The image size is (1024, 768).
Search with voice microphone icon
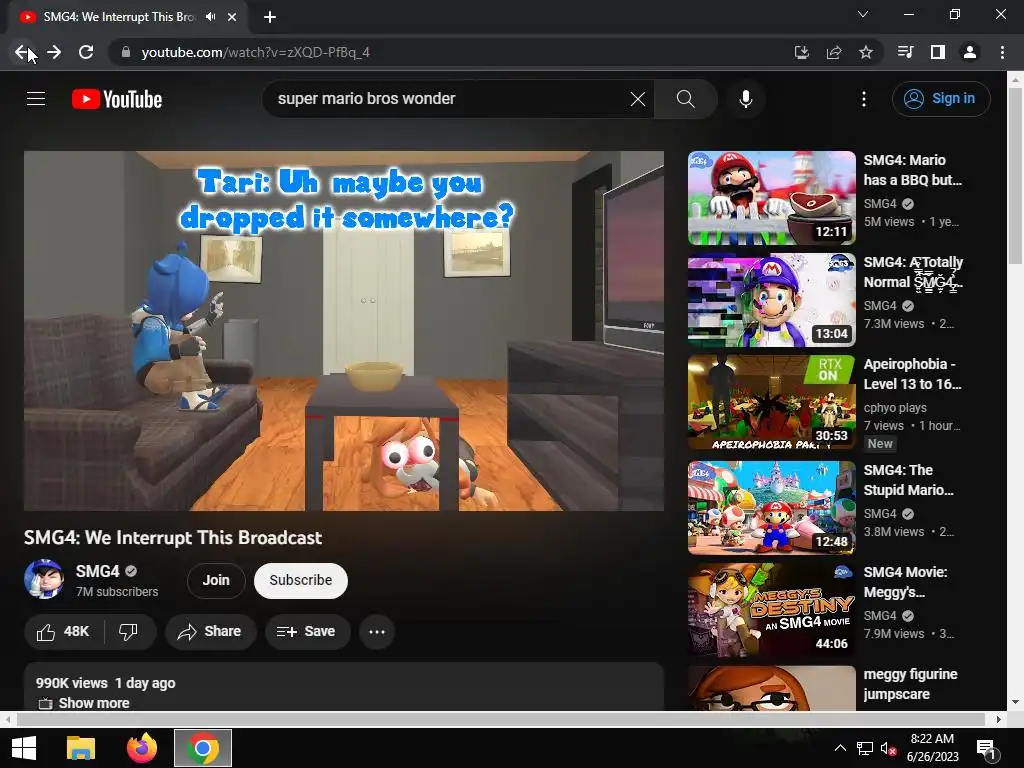[x=746, y=99]
